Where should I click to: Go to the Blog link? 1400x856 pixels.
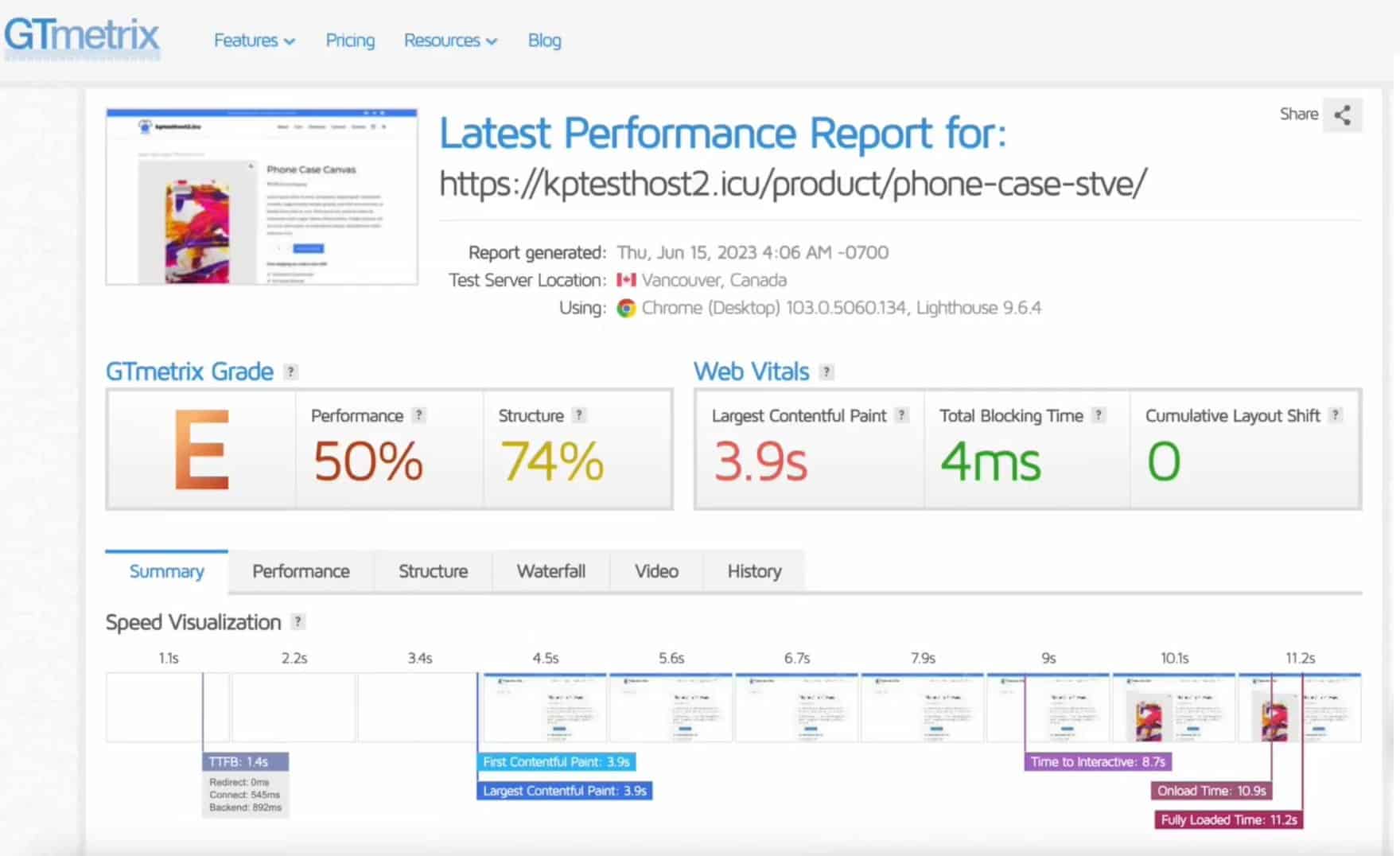pos(544,41)
